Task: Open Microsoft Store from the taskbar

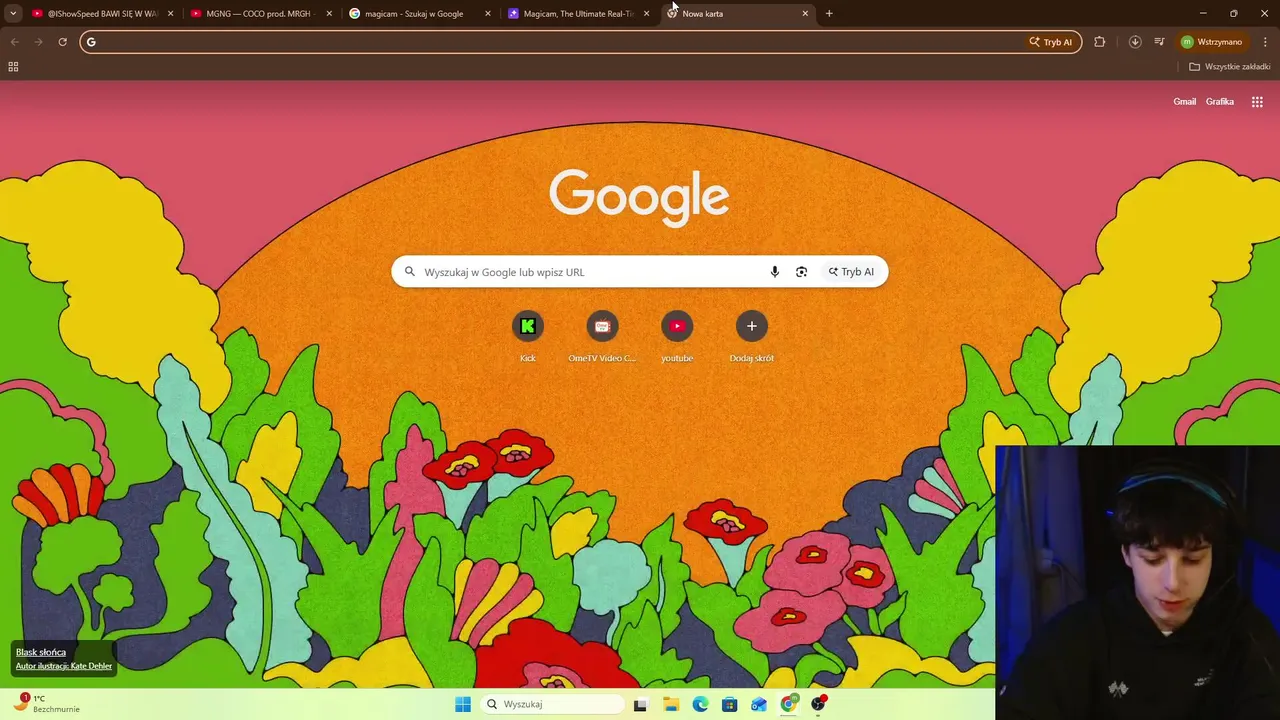Action: (730, 704)
